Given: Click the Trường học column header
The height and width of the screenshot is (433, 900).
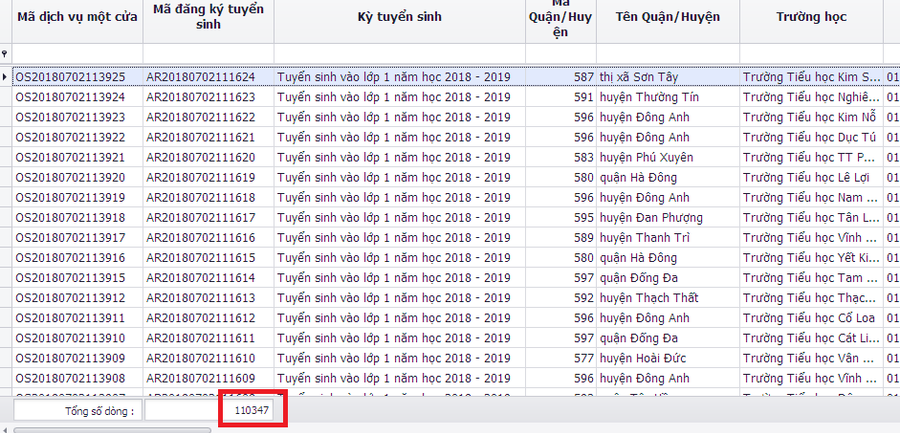Looking at the screenshot, I should pos(811,18).
